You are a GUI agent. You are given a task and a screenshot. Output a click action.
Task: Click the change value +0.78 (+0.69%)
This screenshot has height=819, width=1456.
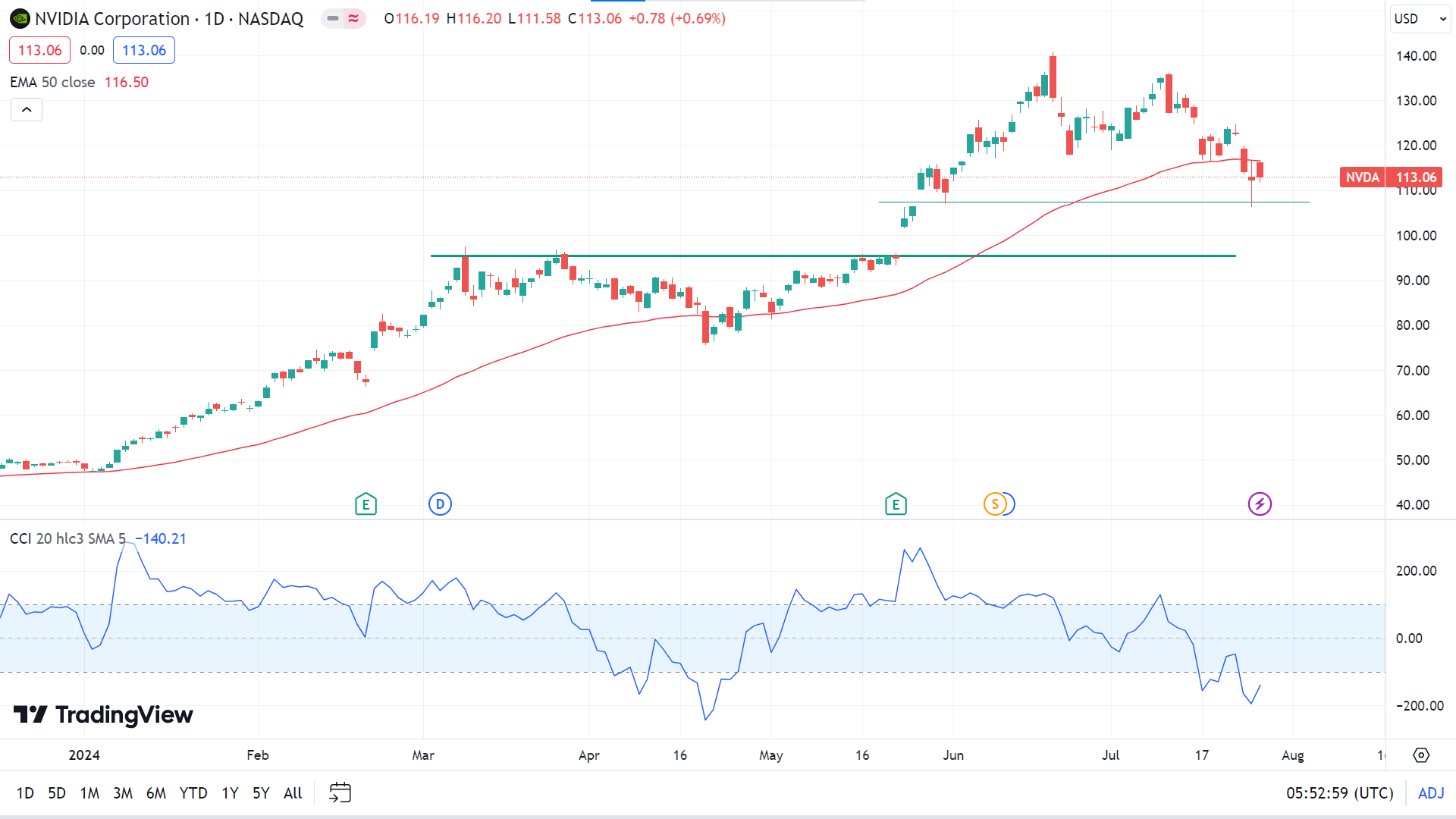[677, 18]
